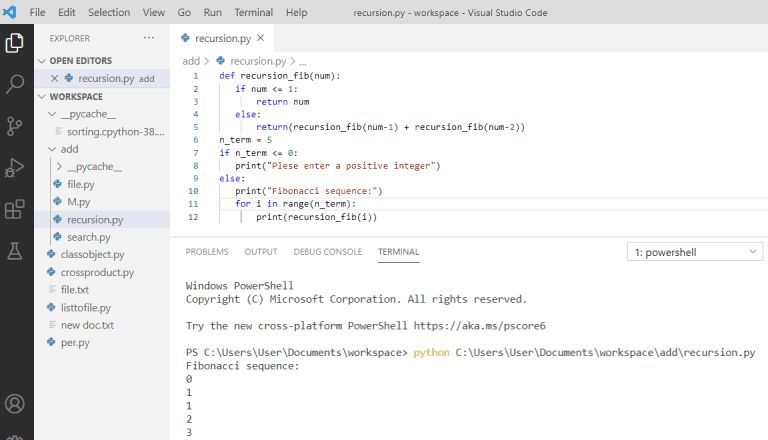Image resolution: width=768 pixels, height=440 pixels.
Task: Click Python icon beside listtofile.py
Action: (x=51, y=307)
